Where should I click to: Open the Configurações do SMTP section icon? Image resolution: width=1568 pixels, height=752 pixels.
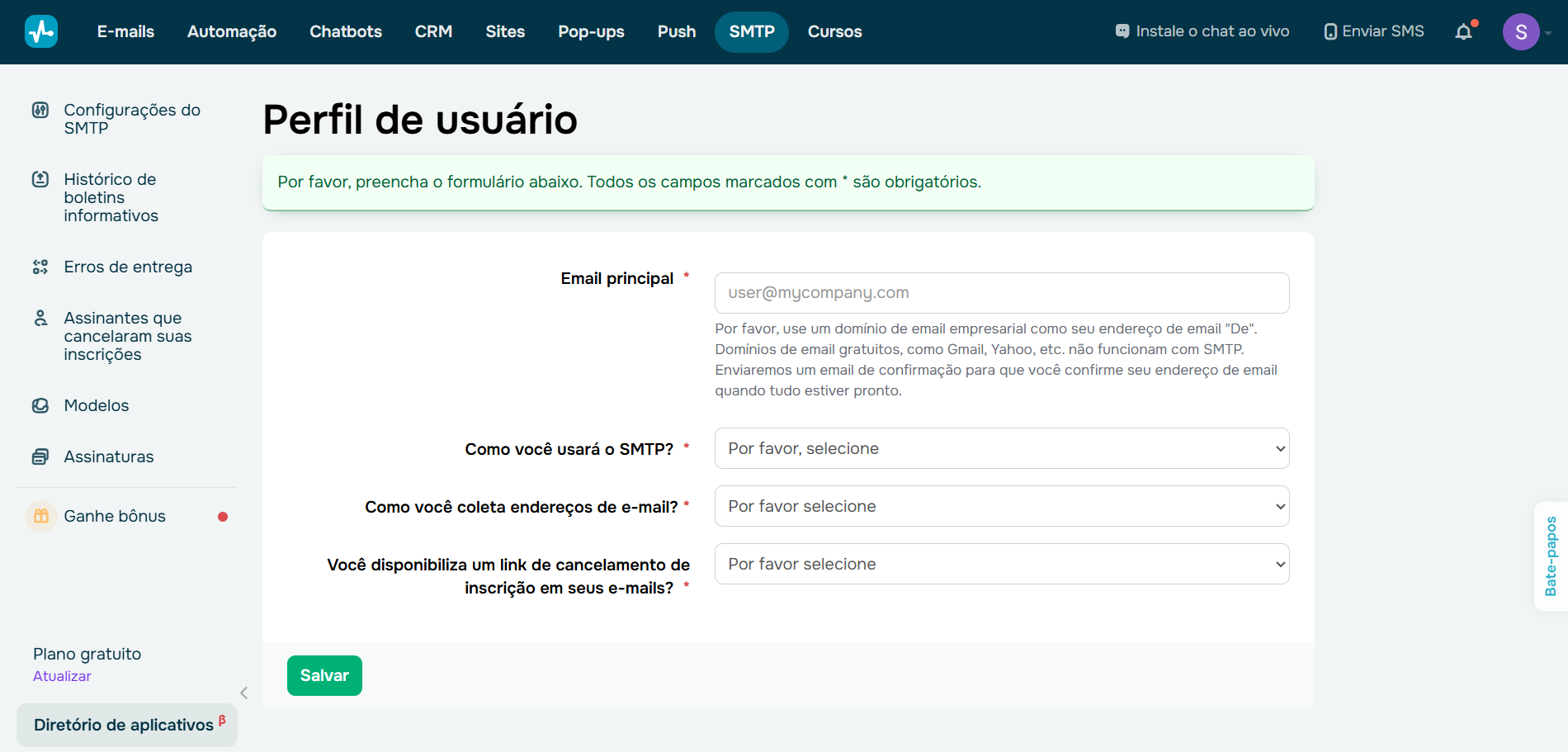point(40,110)
